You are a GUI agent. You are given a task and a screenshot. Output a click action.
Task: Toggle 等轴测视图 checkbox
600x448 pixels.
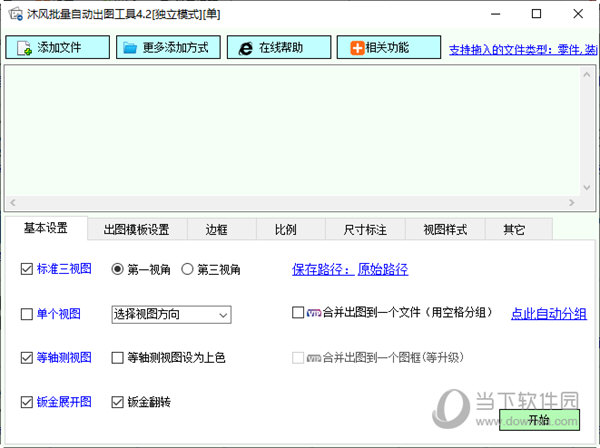point(27,357)
